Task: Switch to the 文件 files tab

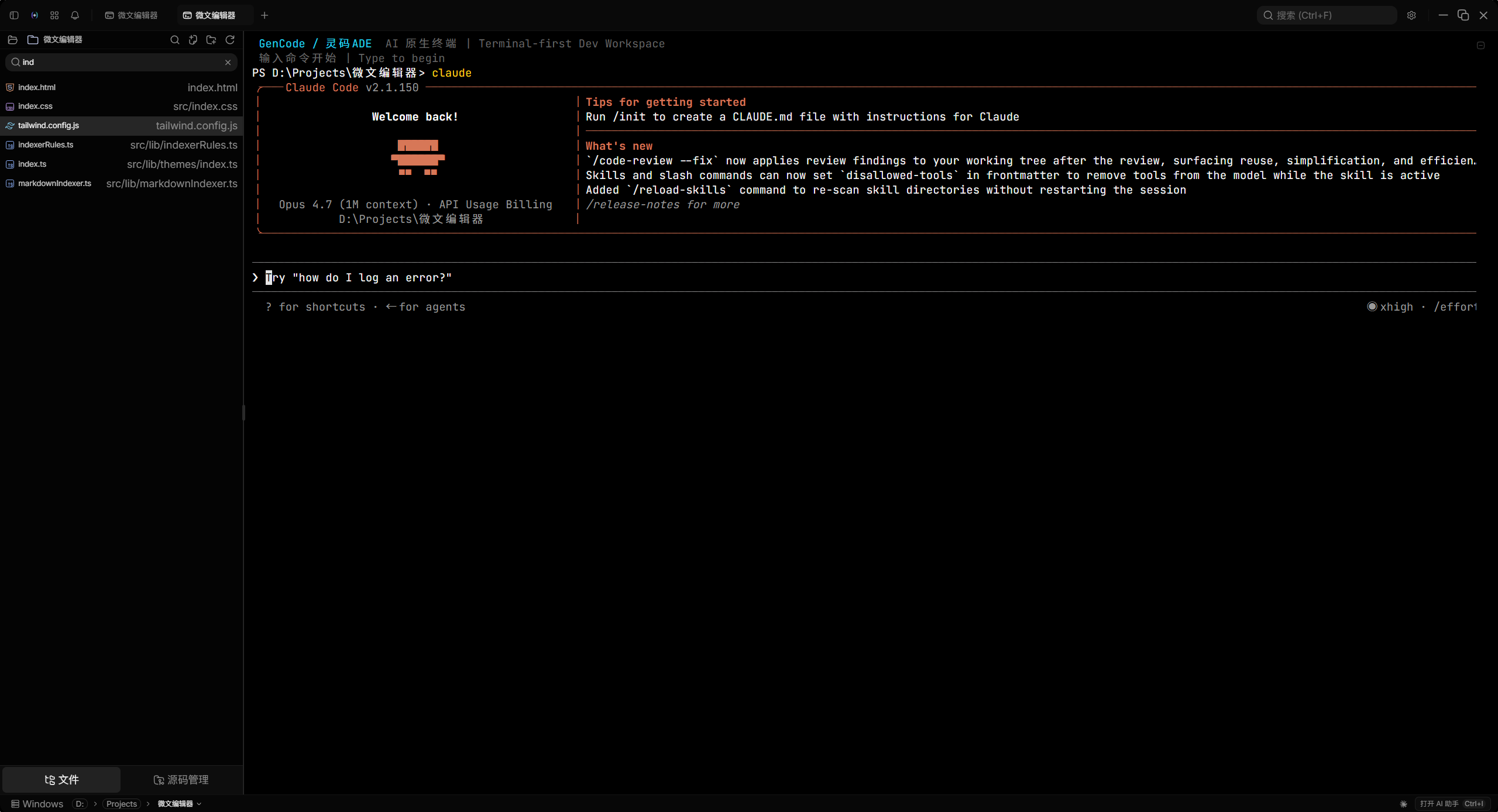Action: 61,780
